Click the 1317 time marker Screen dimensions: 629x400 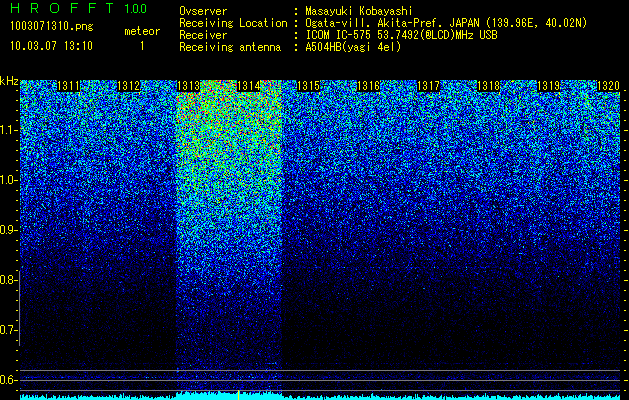428,86
